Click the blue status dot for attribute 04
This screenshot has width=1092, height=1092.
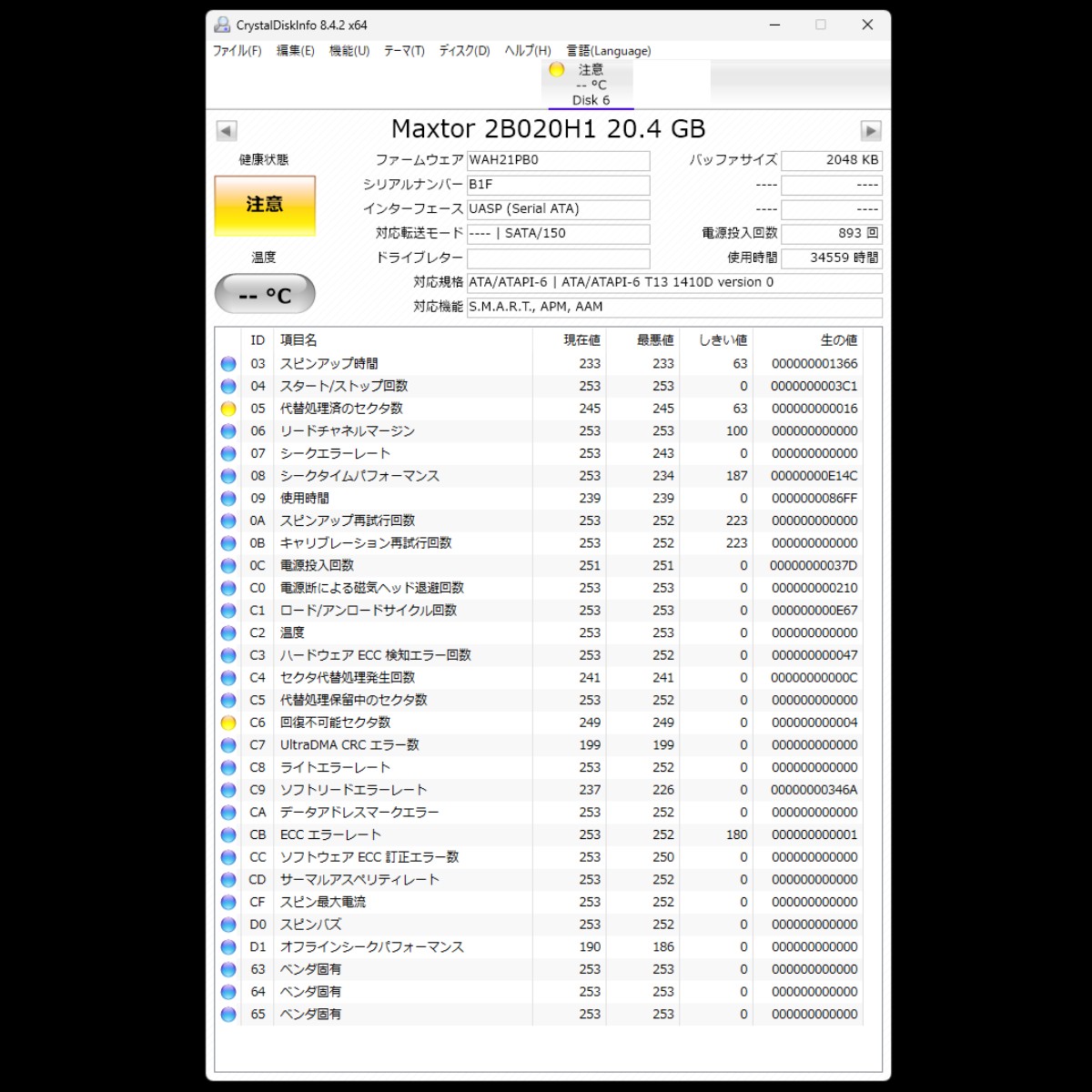coord(228,386)
